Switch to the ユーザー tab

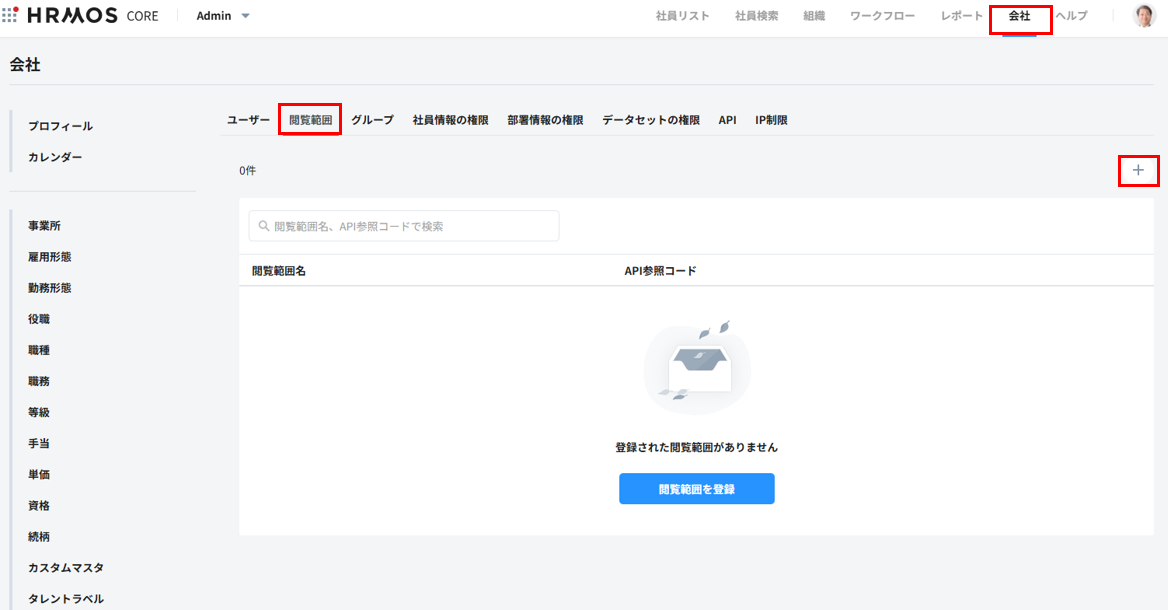coord(248,120)
